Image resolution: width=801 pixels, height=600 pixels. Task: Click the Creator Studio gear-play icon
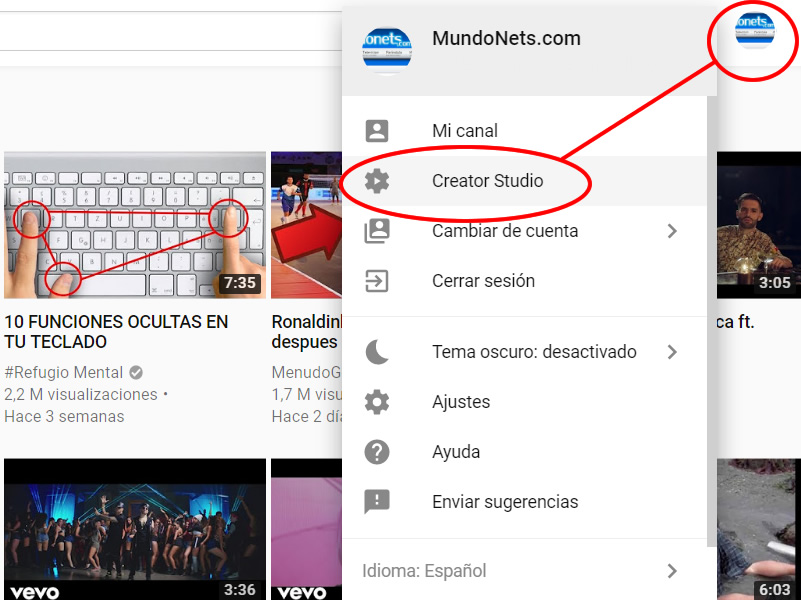pos(377,181)
